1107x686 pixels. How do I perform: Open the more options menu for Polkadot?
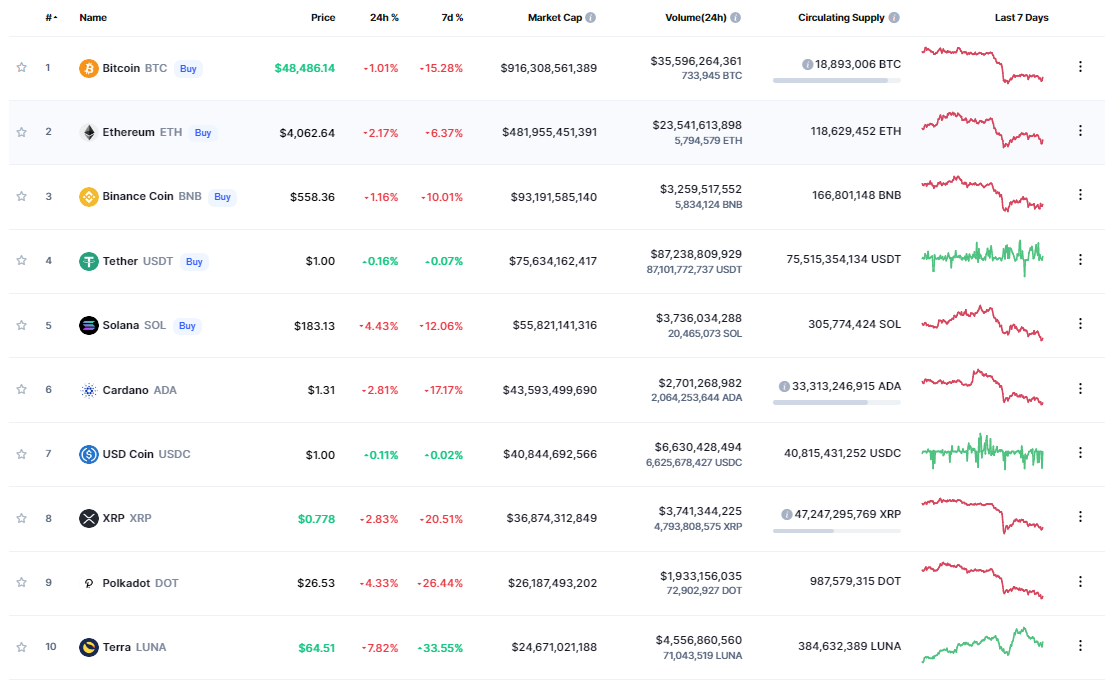[1080, 582]
